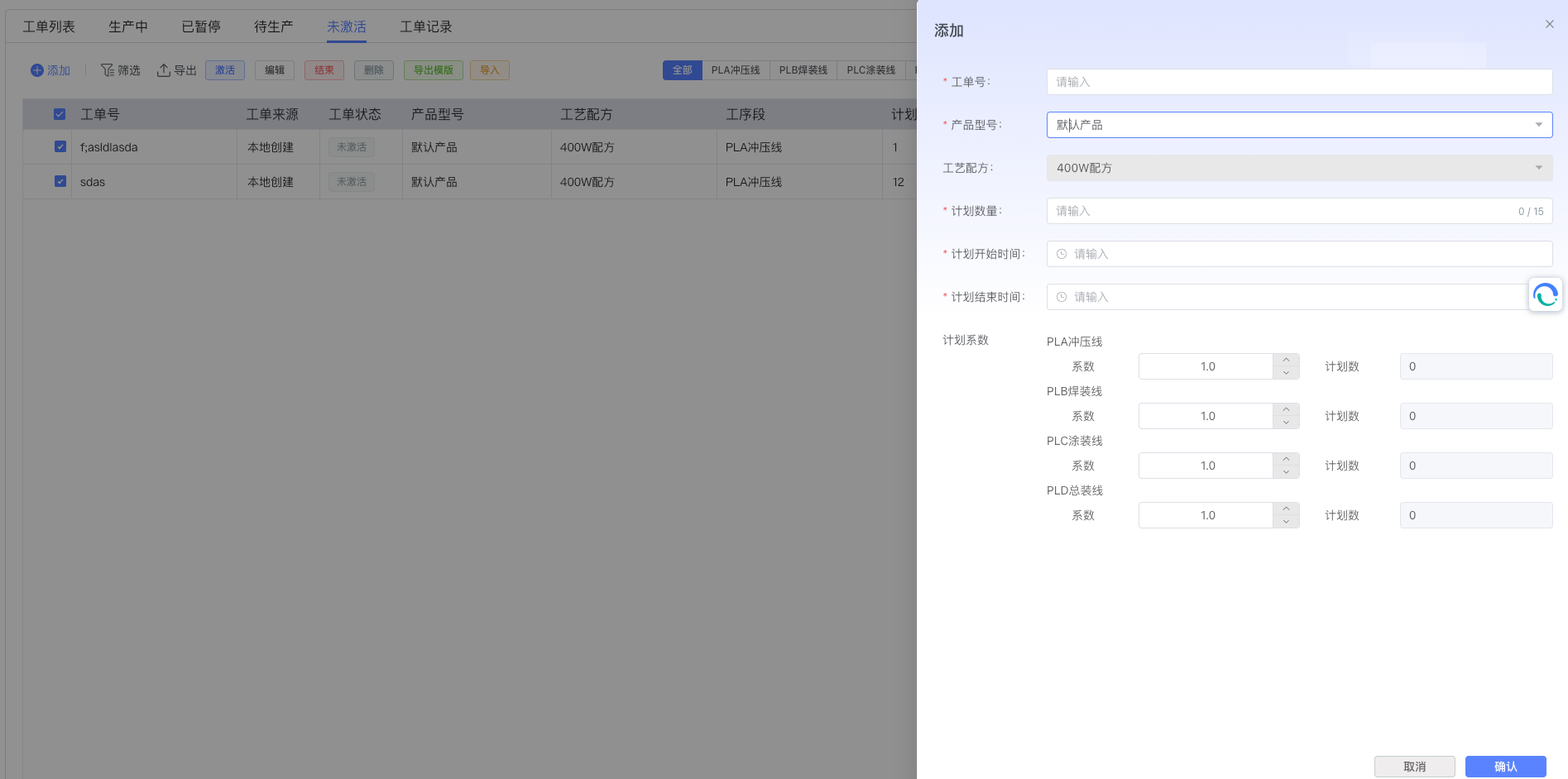Increase PLA stamping line coefficient with up arrow
The height and width of the screenshot is (779, 1568).
click(x=1286, y=360)
